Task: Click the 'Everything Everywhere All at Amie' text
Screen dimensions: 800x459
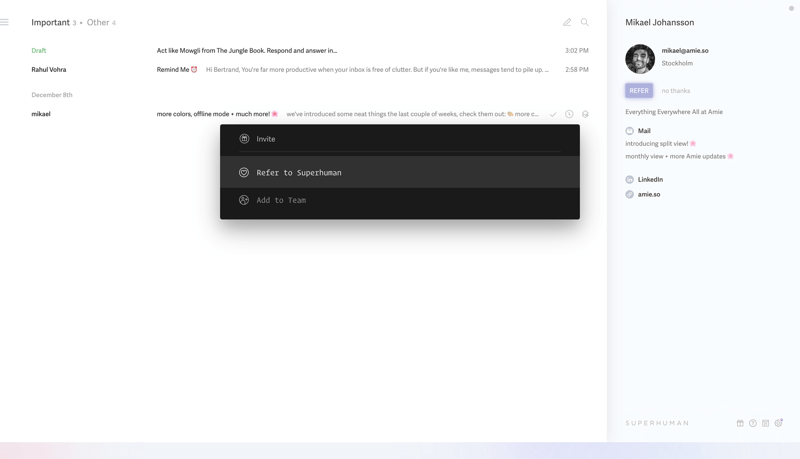Action: [674, 112]
